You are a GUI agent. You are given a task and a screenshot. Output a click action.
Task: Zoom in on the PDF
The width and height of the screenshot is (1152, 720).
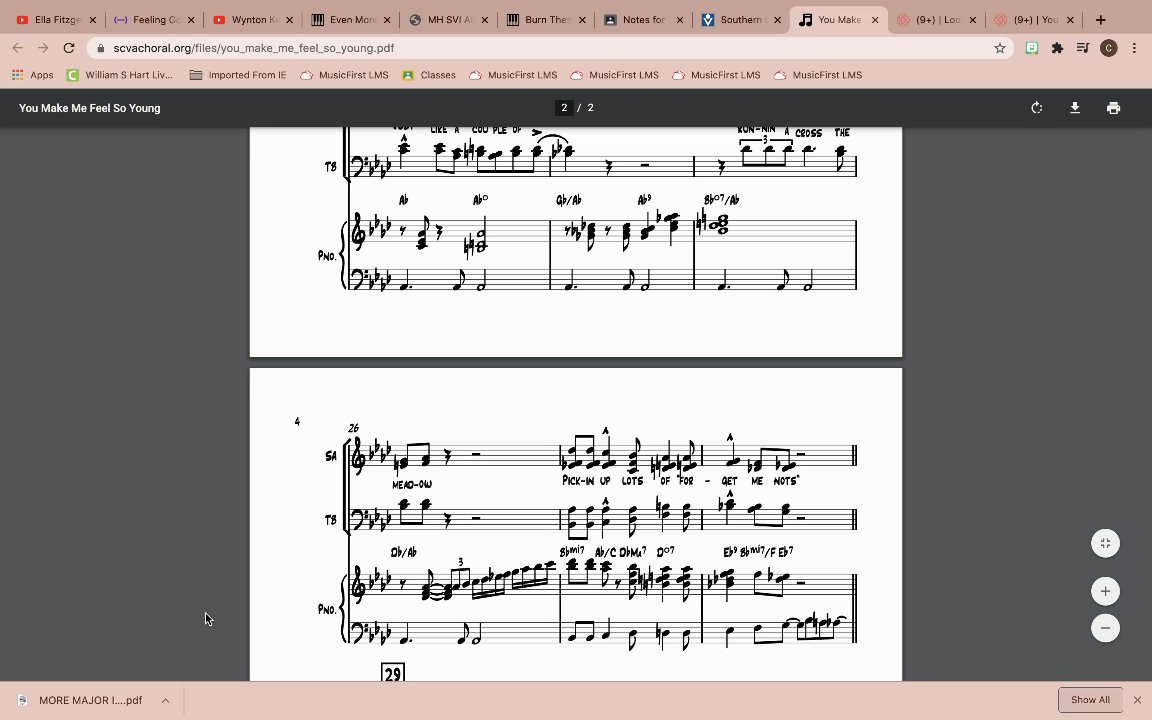1105,591
